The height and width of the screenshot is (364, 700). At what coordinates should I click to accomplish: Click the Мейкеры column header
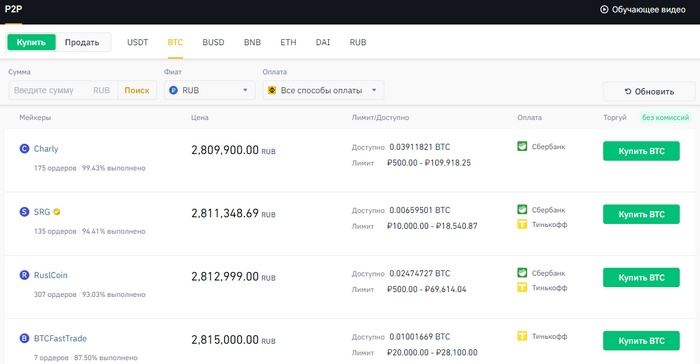click(35, 117)
